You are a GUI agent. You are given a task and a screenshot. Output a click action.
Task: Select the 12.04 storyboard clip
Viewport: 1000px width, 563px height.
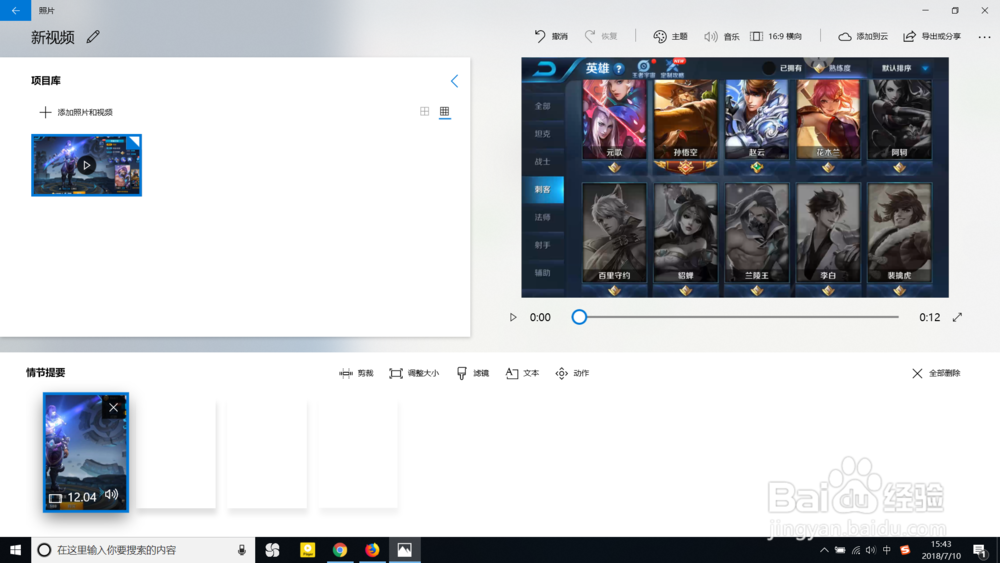85,452
